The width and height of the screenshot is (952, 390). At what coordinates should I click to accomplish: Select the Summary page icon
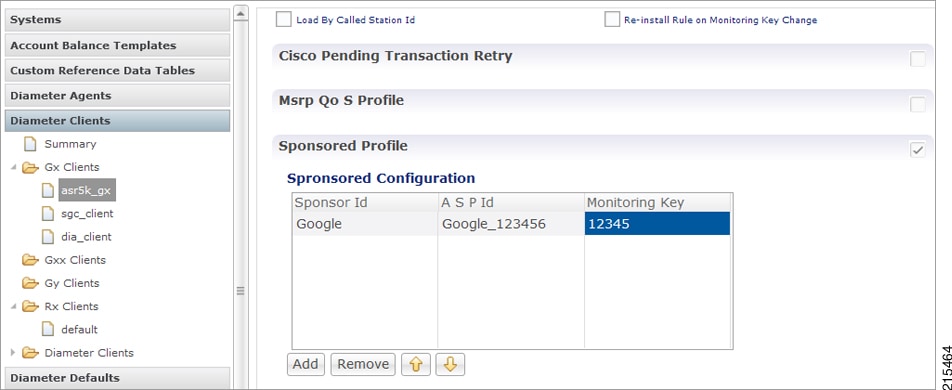(30, 145)
